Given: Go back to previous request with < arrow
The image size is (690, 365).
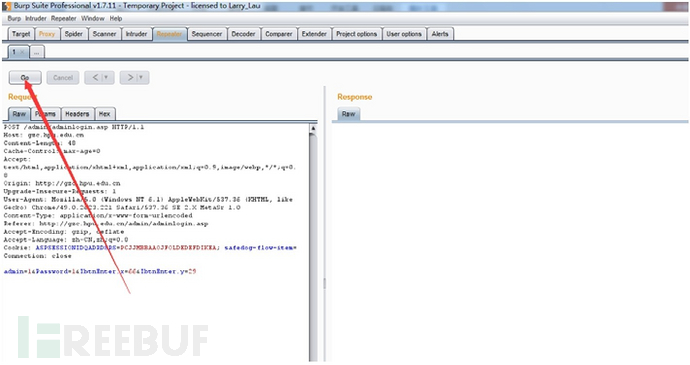Looking at the screenshot, I should [95, 77].
